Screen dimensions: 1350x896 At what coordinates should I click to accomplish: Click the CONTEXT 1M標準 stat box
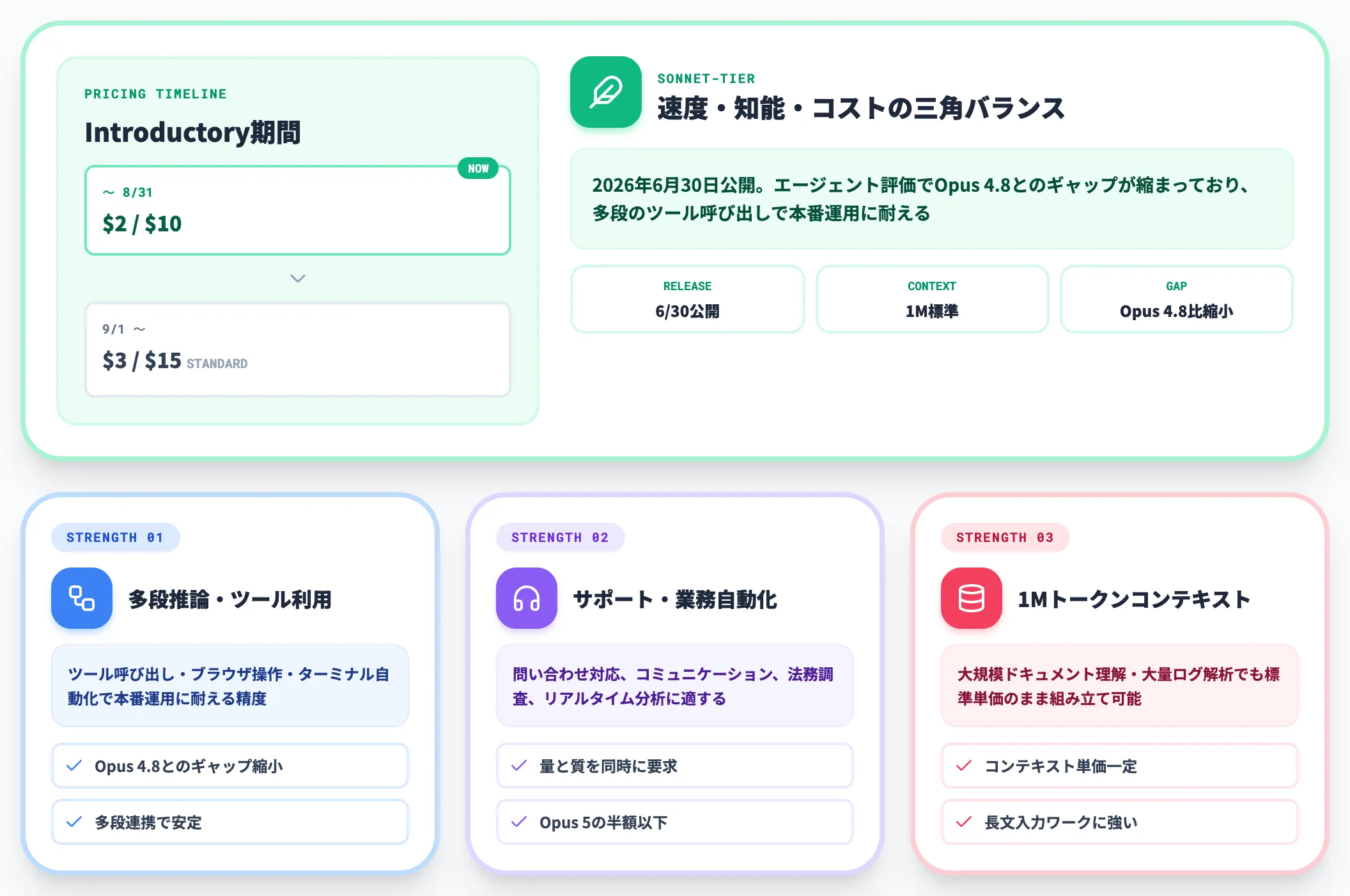932,299
